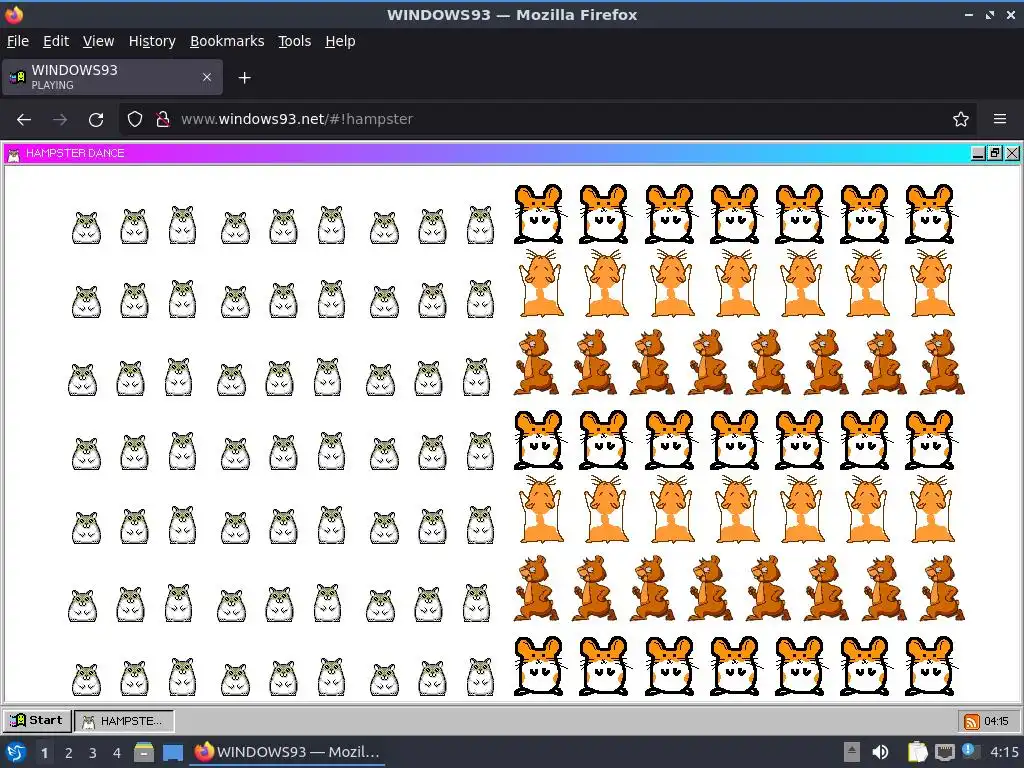
Task: Open the Firefox hamburger menu
Action: point(999,120)
